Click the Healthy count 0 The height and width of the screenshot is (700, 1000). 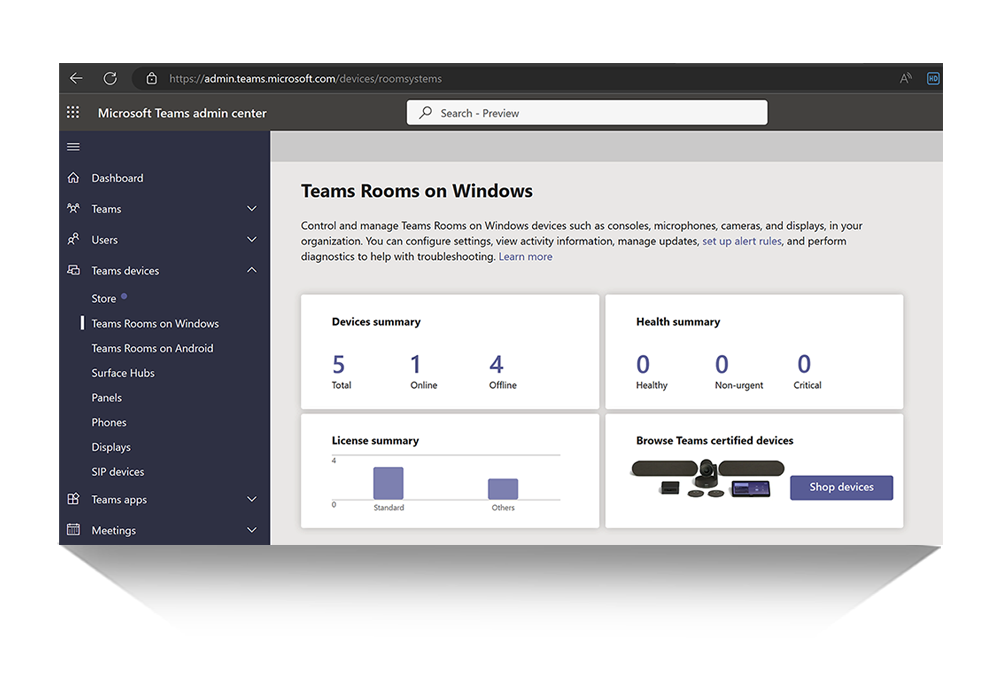click(x=643, y=365)
